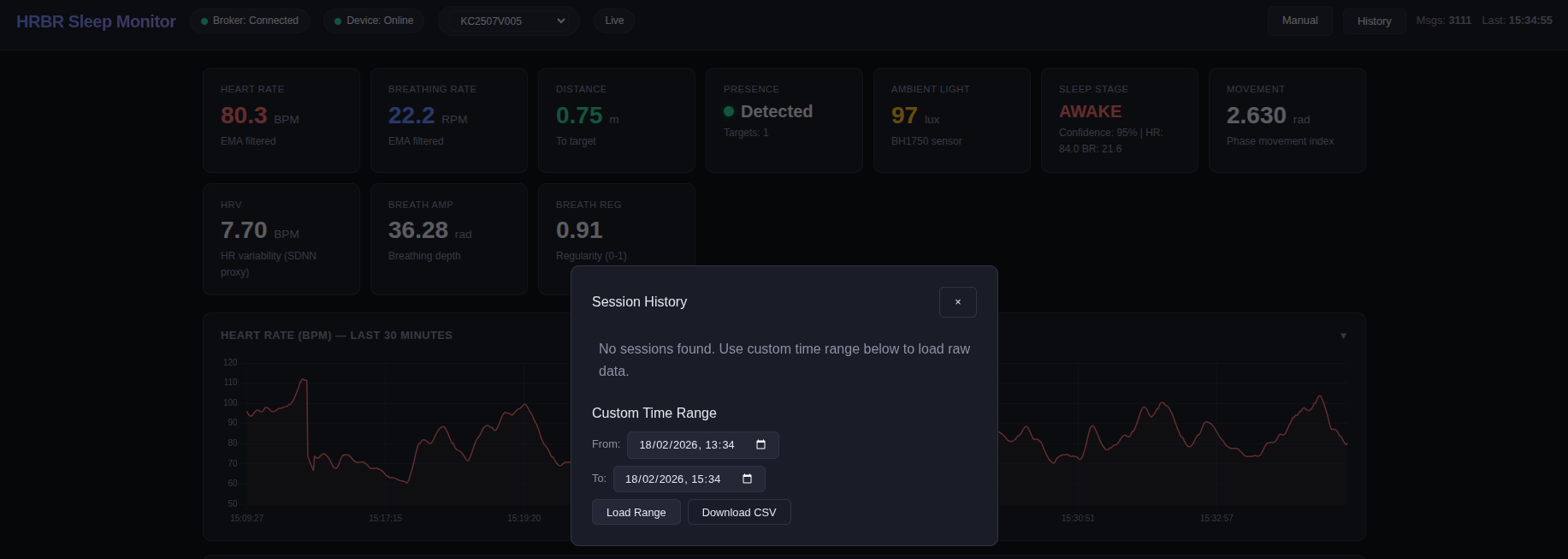Close the Session History dialog
This screenshot has height=559, width=1568.
tap(957, 302)
